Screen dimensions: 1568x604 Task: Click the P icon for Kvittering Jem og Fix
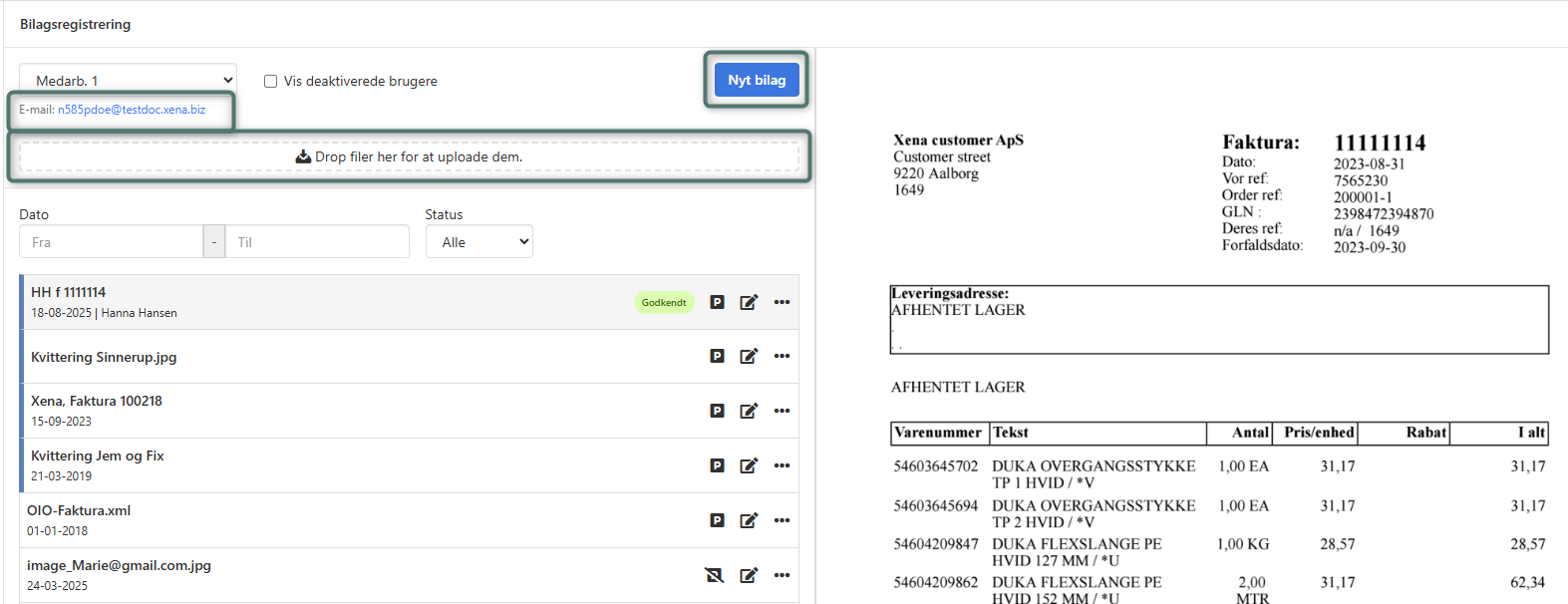point(717,465)
